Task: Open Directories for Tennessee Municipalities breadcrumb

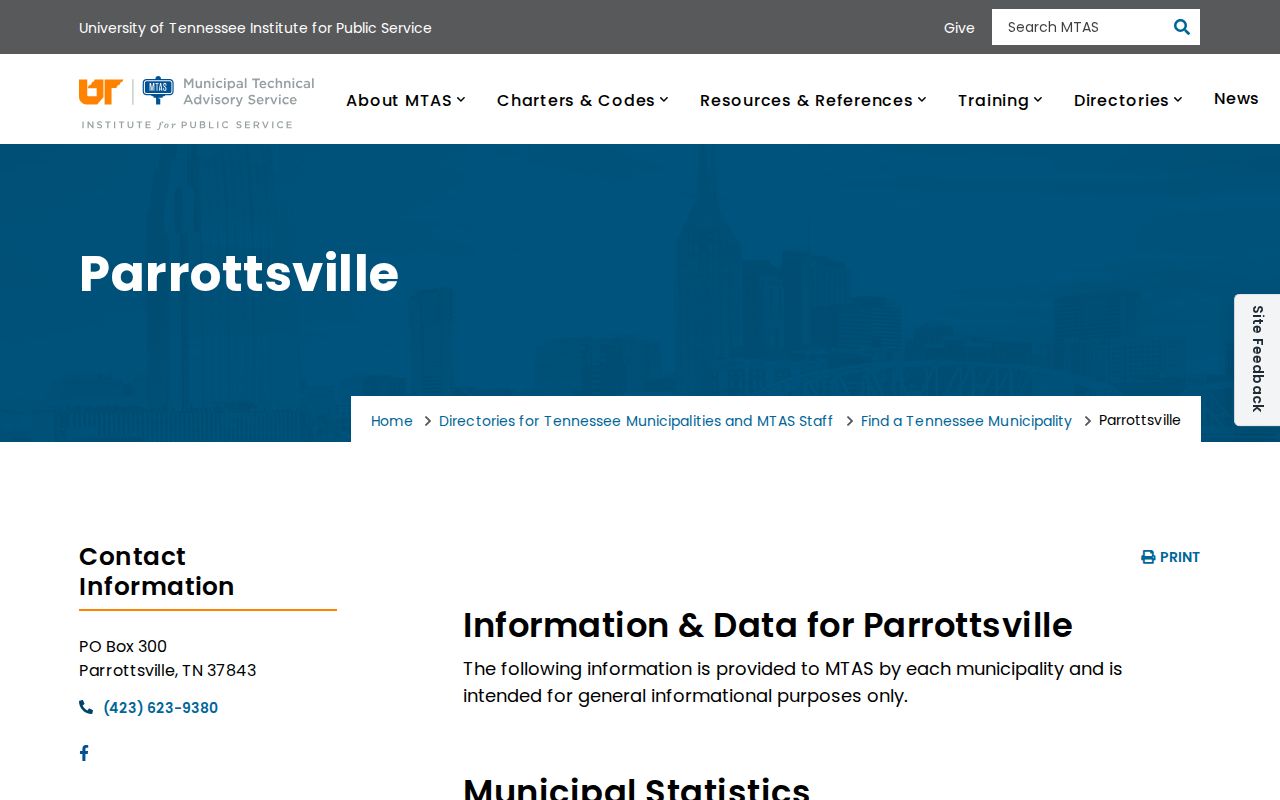Action: (x=636, y=421)
